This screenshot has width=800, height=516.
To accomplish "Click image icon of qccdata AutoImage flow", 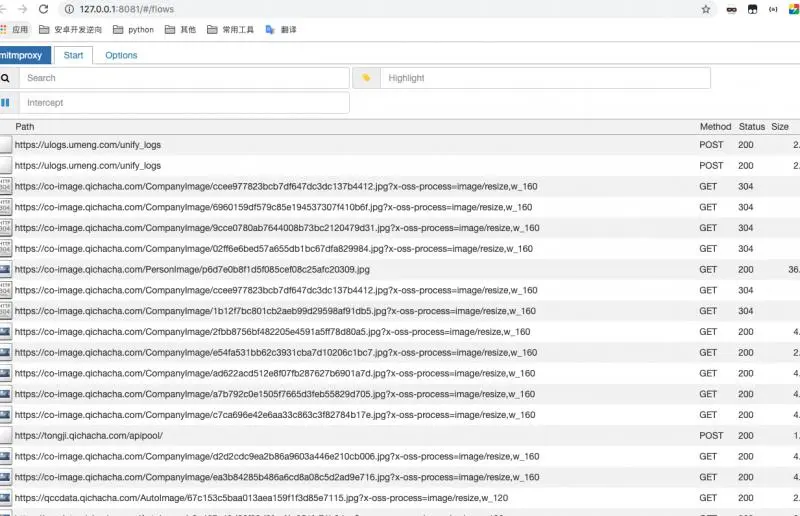I will pos(5,498).
